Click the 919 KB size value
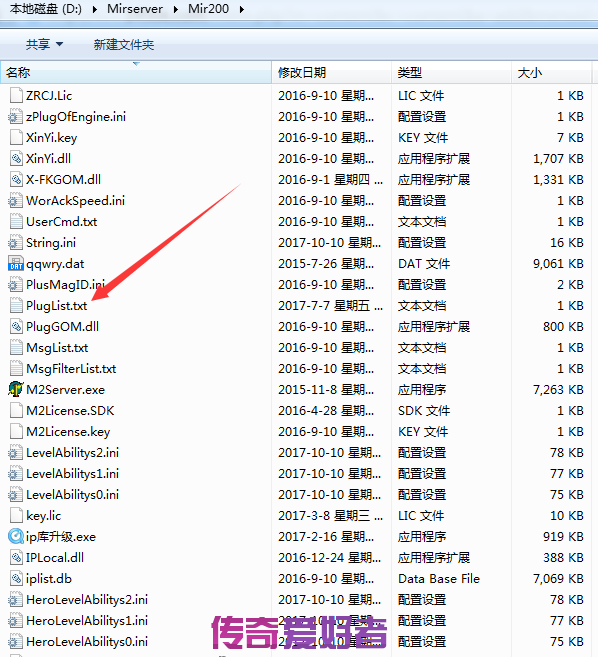The height and width of the screenshot is (657, 598). point(563,537)
